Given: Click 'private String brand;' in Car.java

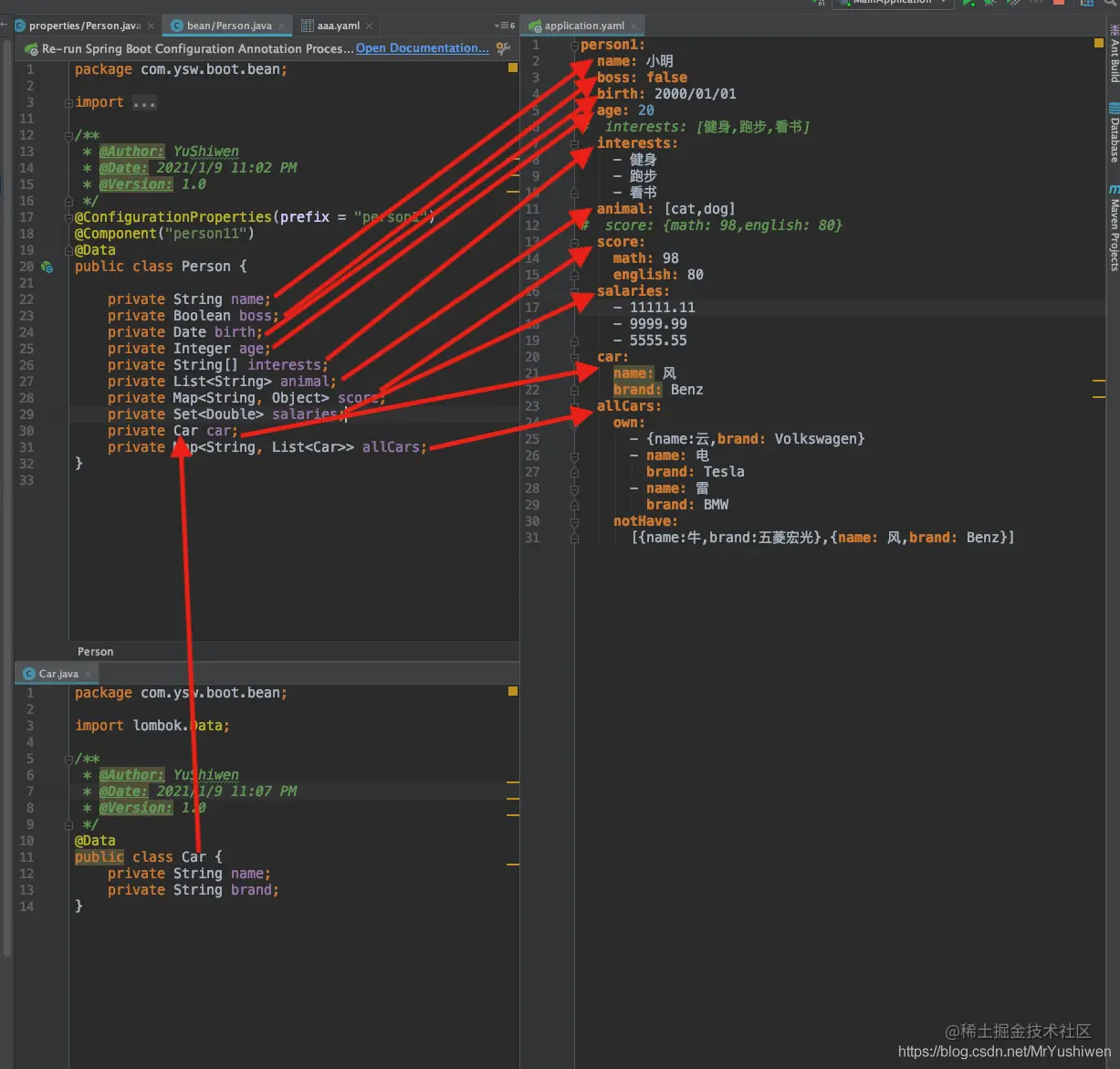Looking at the screenshot, I should click(194, 890).
